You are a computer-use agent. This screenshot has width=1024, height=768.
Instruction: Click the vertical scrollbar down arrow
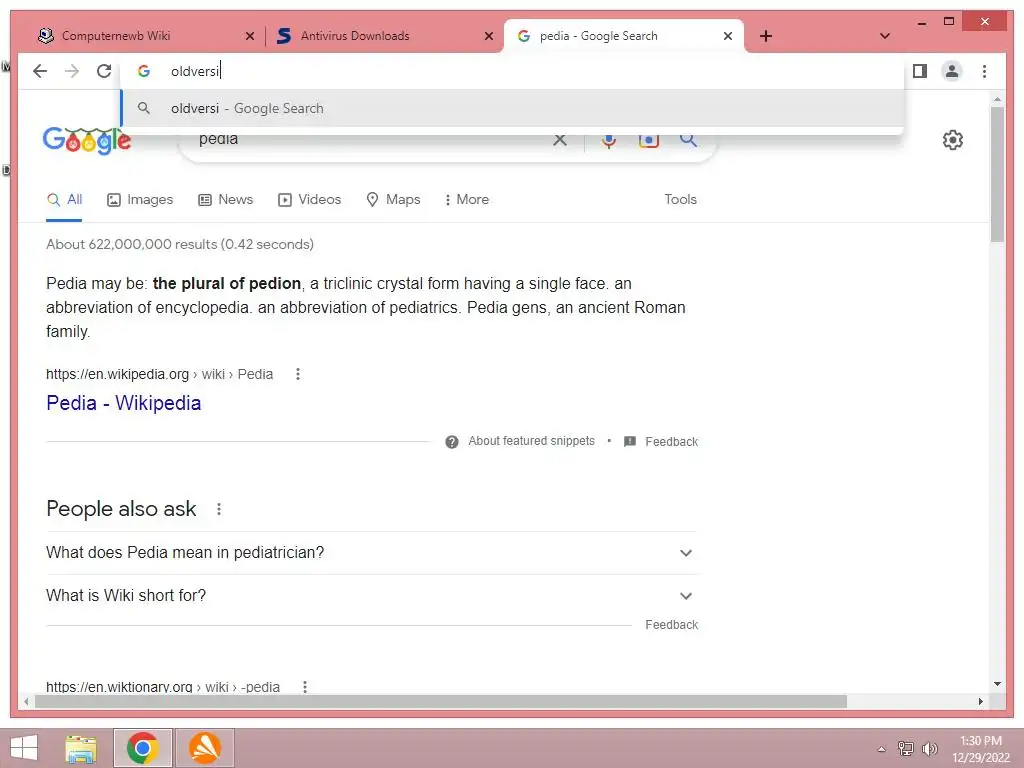coord(997,684)
